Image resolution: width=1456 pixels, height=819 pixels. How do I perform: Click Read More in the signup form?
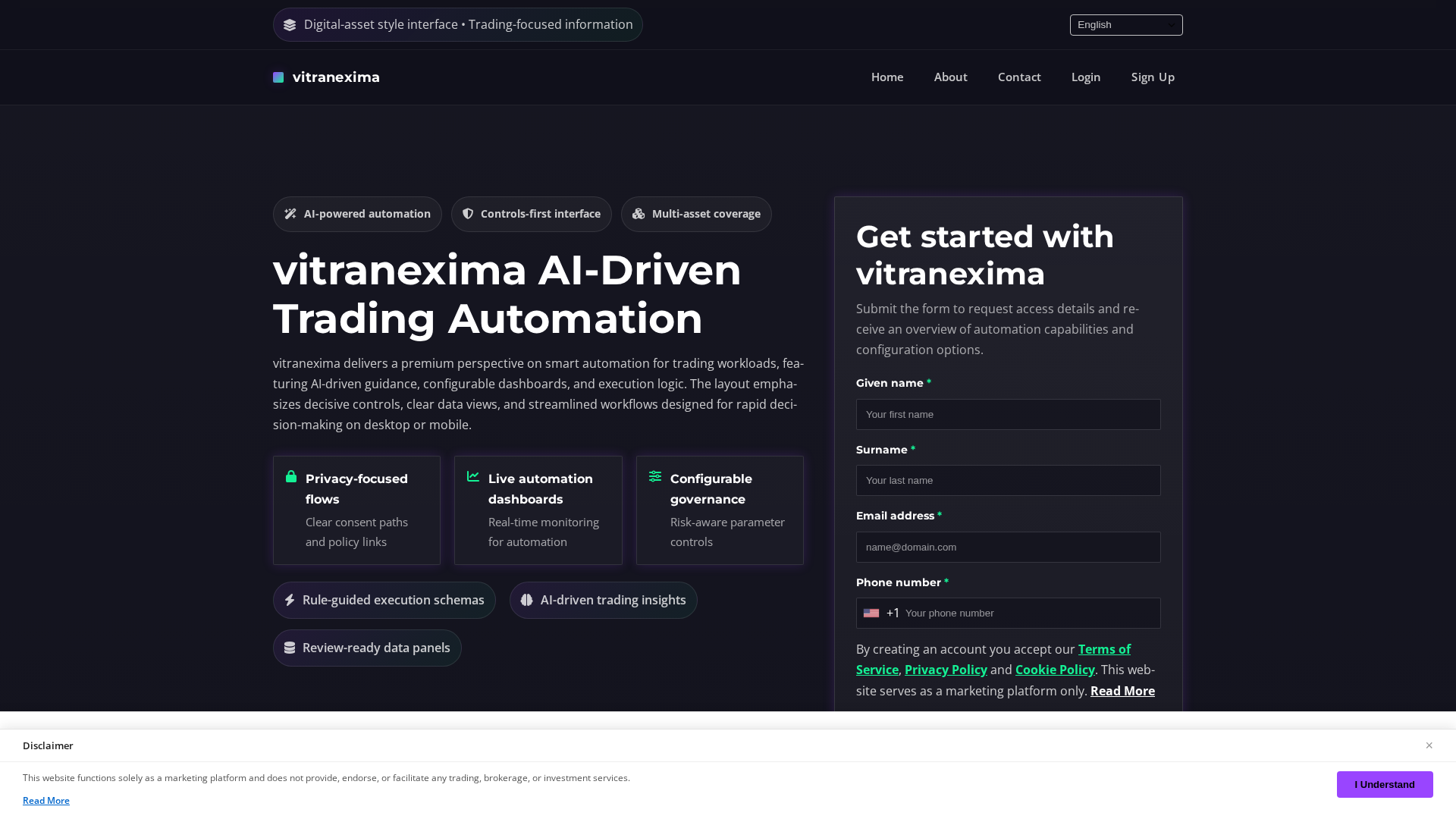point(1122,691)
